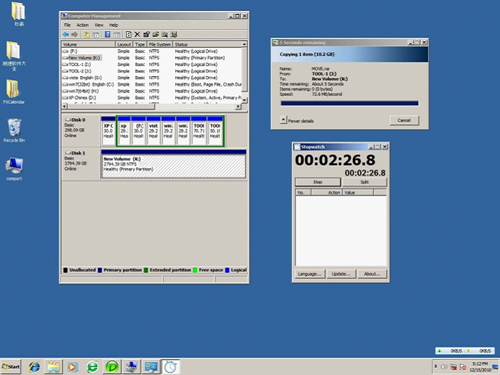Screen dimensions: 500x375
Task: Click the network tray icon with red mark
Action: (453, 367)
